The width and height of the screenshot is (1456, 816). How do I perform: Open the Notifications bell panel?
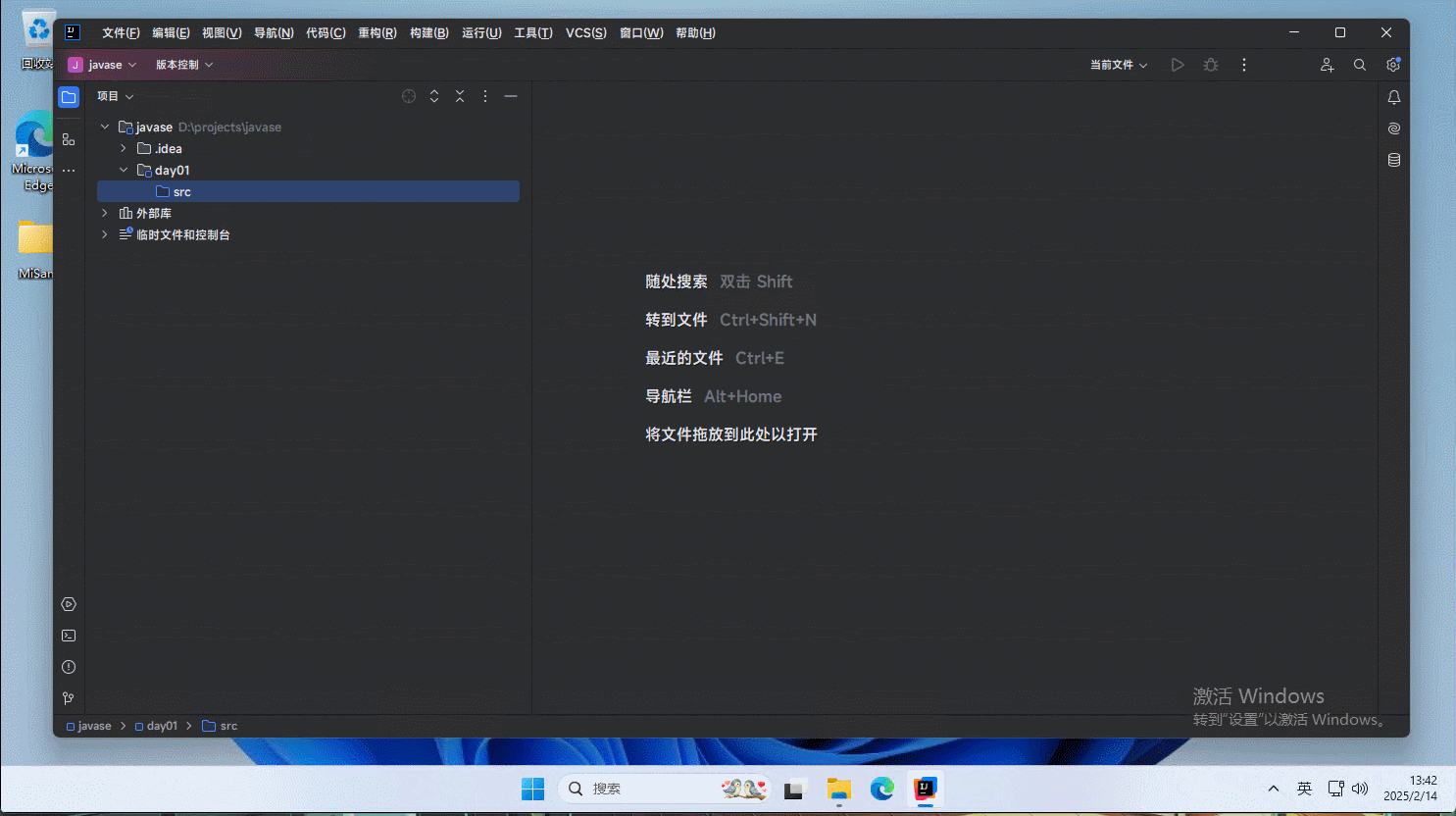pos(1393,97)
